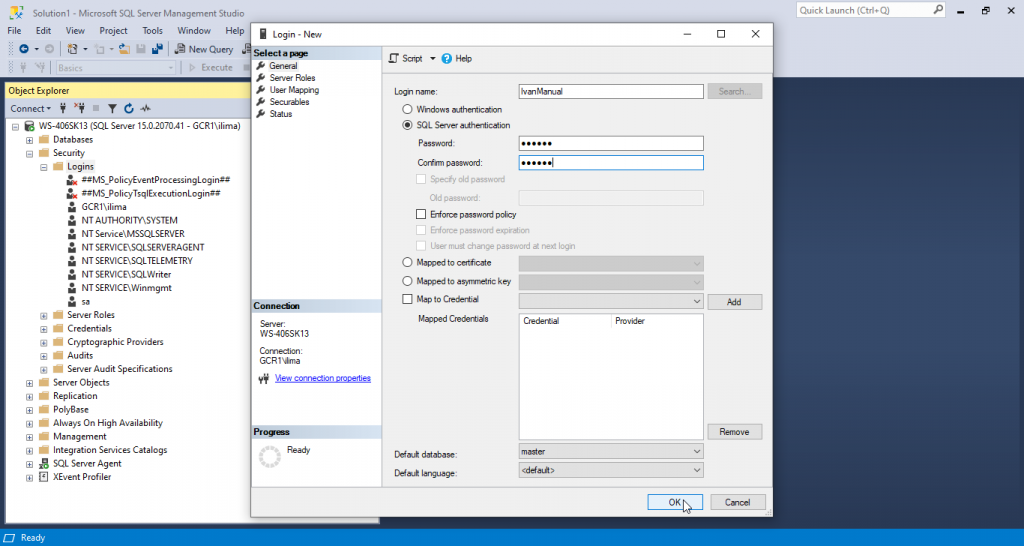Click the Add credential button
The image size is (1024, 546).
tap(735, 302)
